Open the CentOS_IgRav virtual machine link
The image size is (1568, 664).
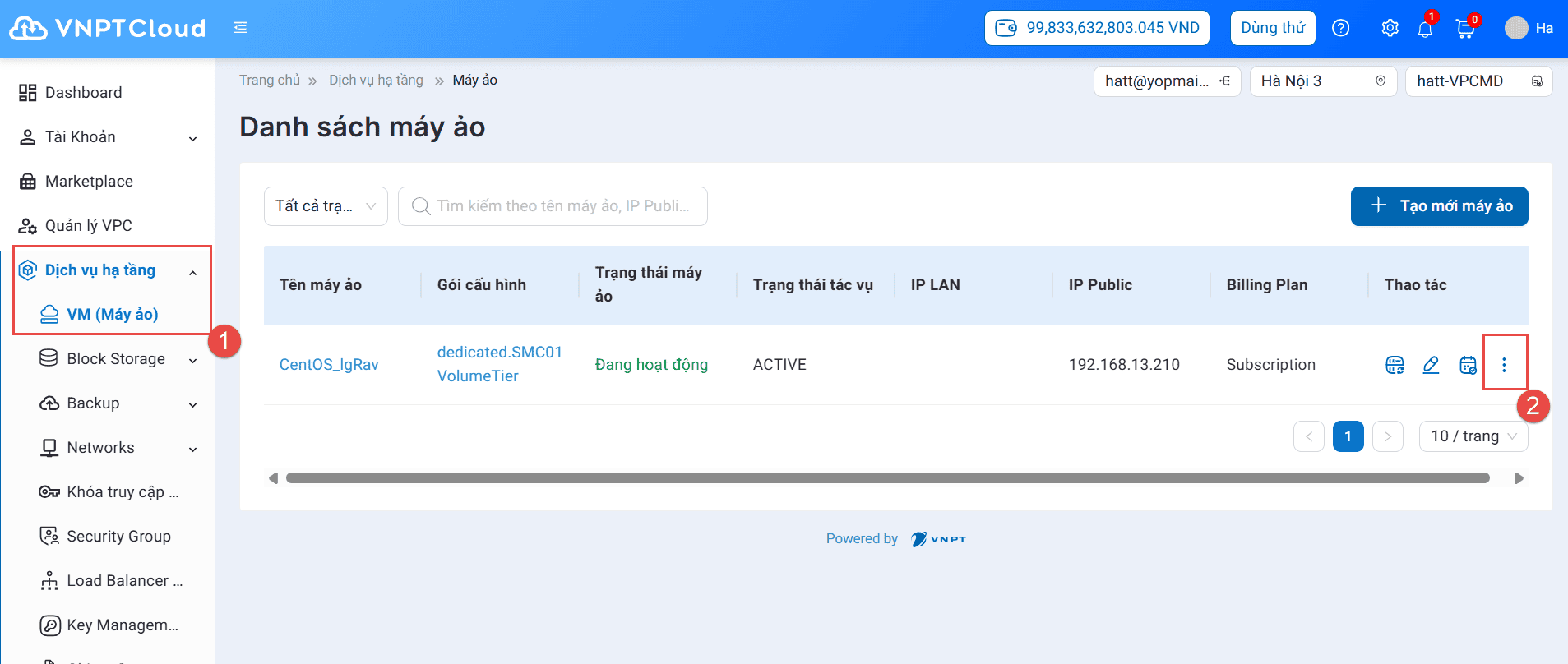point(329,365)
